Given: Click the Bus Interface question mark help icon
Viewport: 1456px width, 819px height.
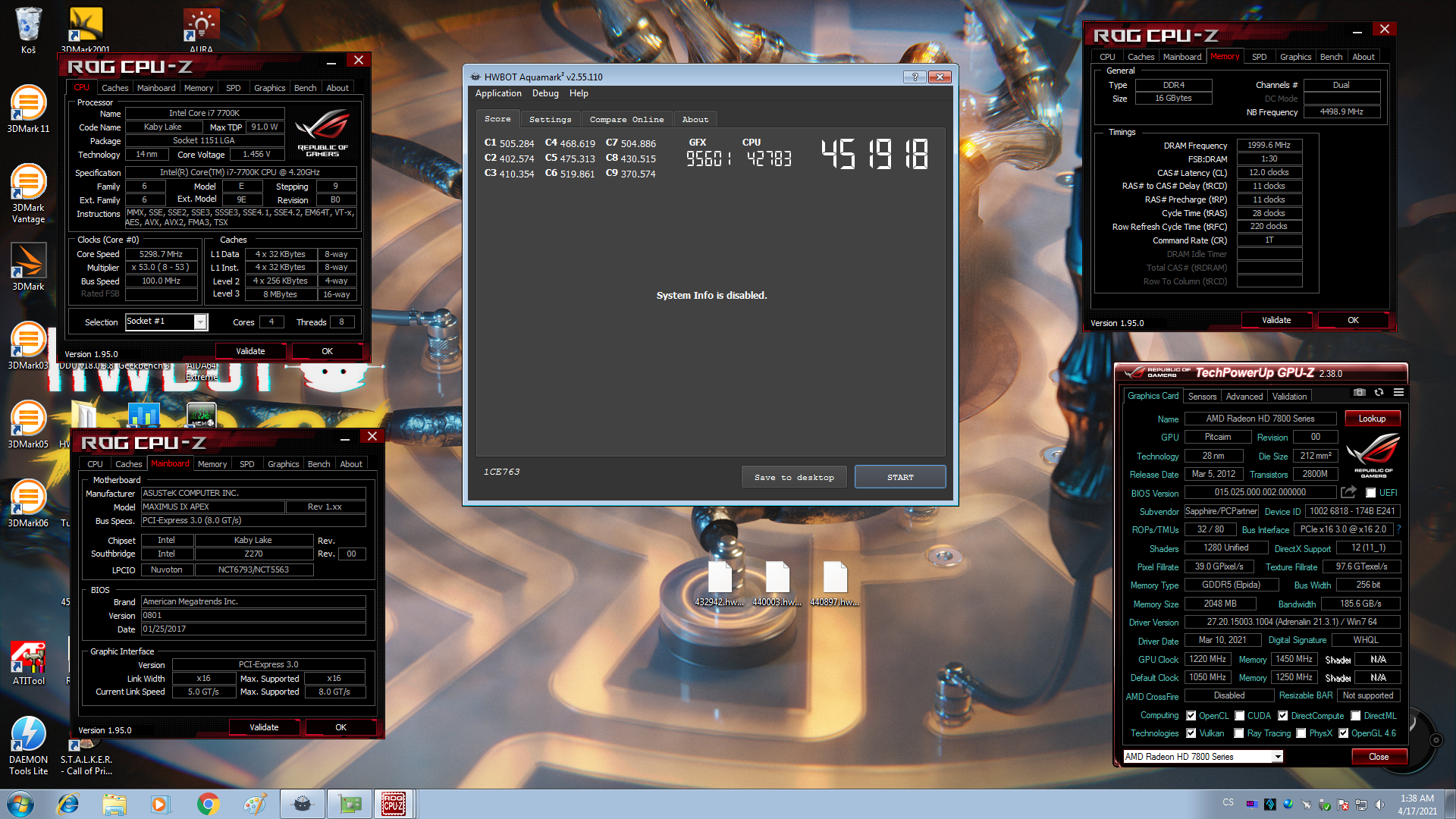Looking at the screenshot, I should [x=1398, y=529].
